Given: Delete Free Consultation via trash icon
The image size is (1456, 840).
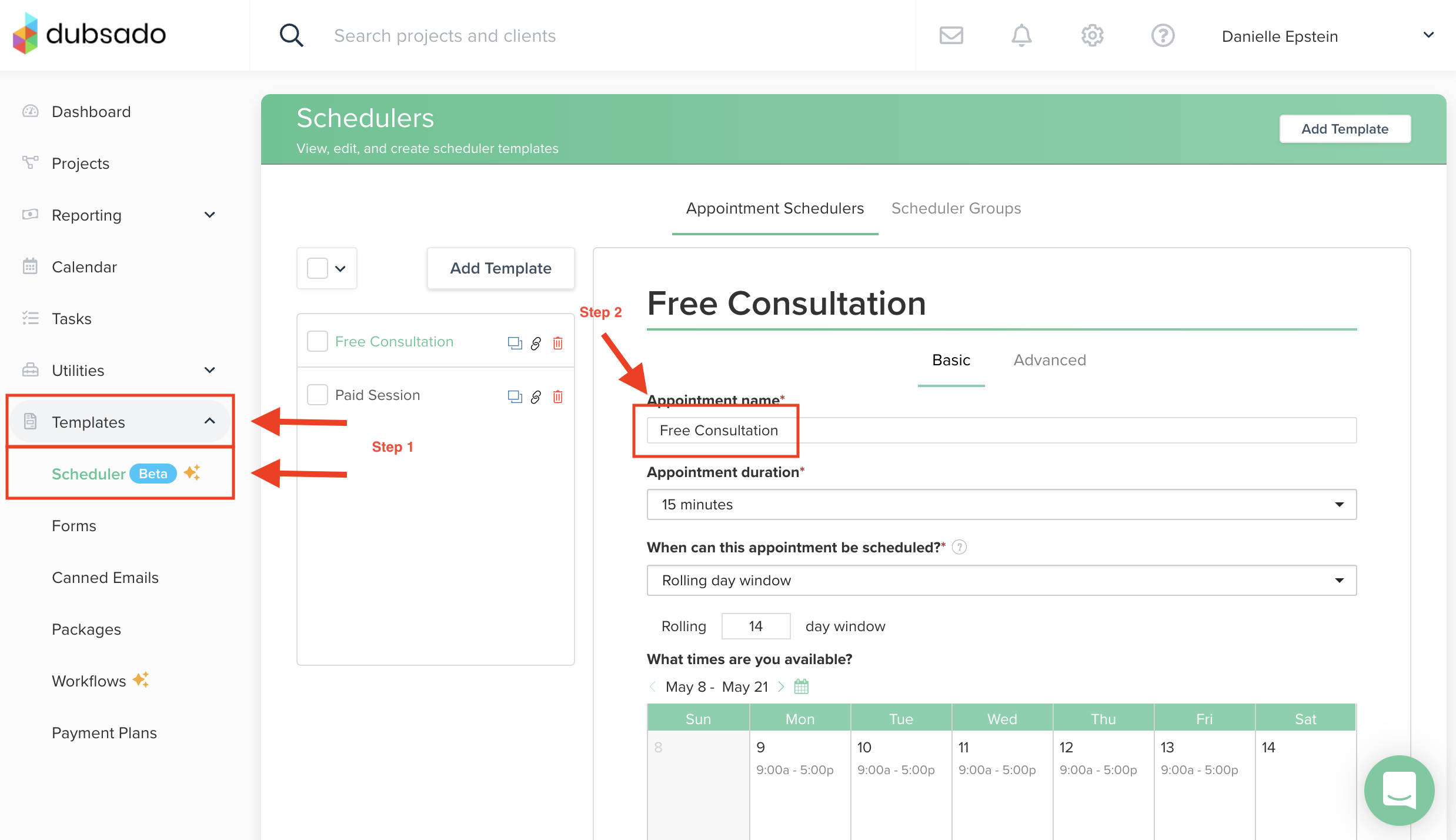Looking at the screenshot, I should click(x=557, y=343).
